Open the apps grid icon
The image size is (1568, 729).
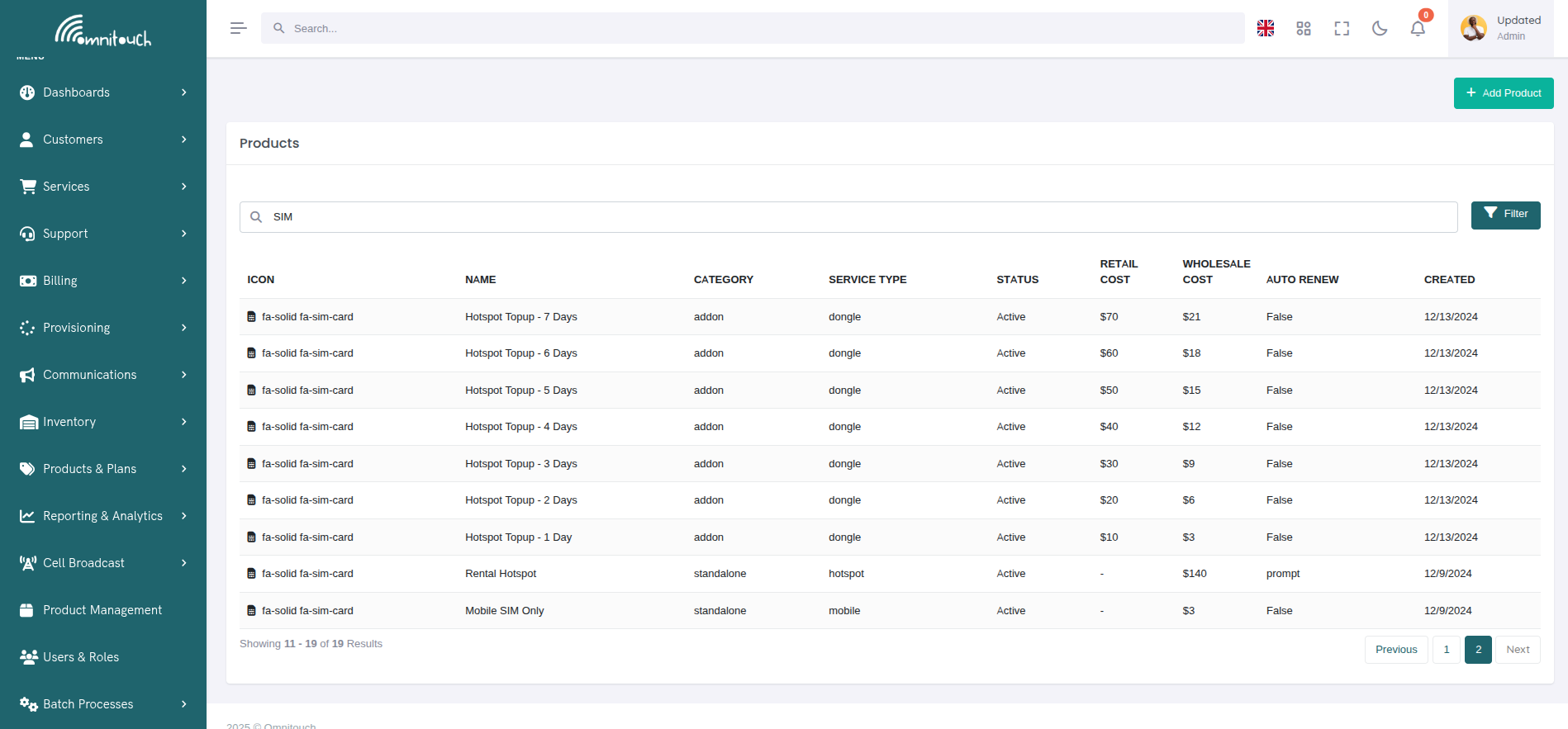tap(1303, 28)
